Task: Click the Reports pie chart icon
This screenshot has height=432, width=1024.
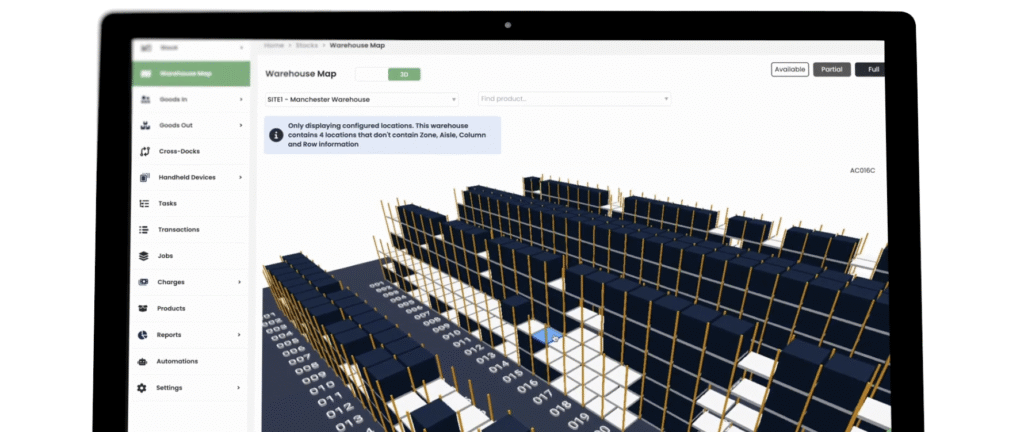Action: (143, 335)
